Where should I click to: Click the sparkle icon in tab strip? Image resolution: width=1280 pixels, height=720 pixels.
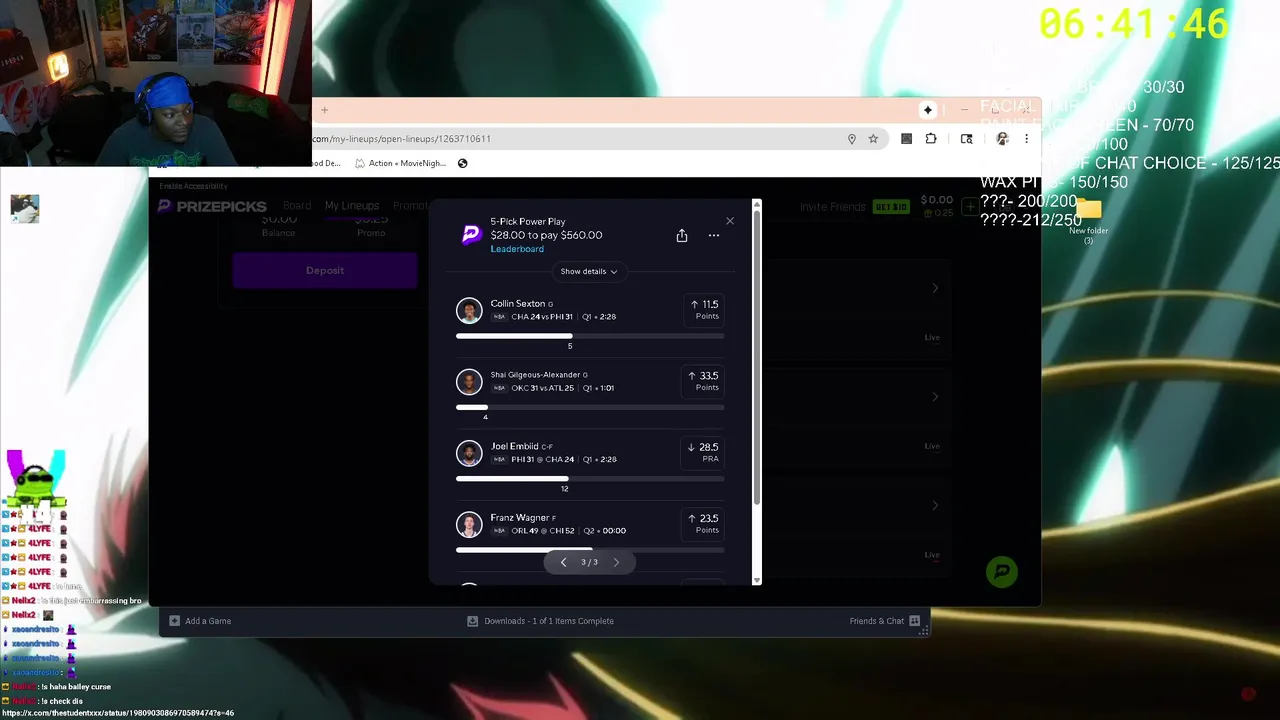(928, 110)
